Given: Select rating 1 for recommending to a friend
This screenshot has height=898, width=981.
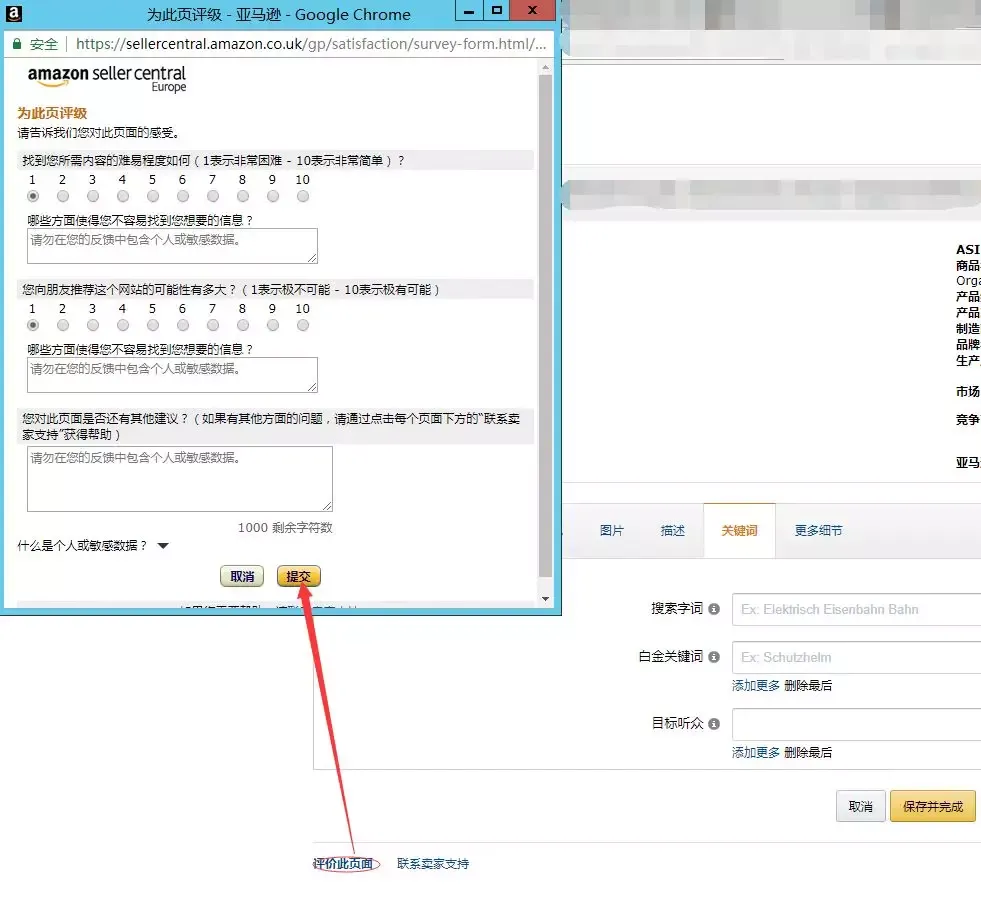Looking at the screenshot, I should [x=33, y=325].
